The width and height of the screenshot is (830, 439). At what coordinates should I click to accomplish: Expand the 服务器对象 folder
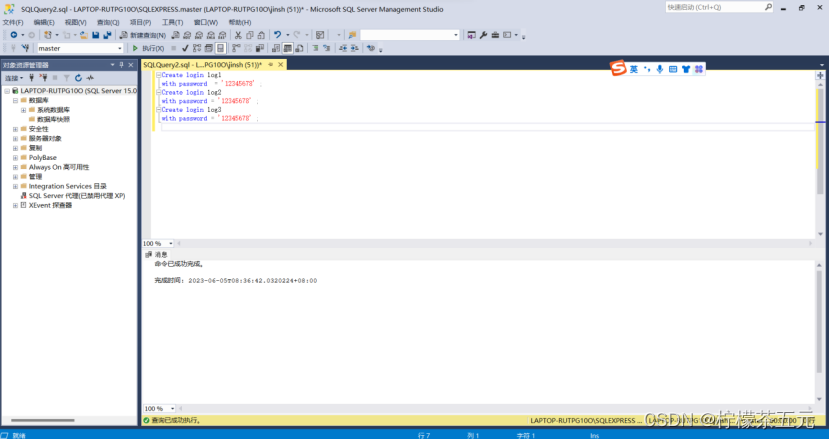tap(15, 139)
